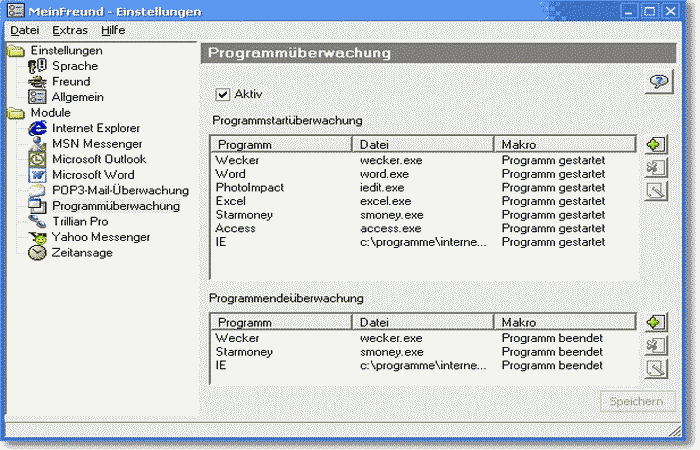The height and width of the screenshot is (450, 700).
Task: Select the MSN Messenger module icon
Action: pyautogui.click(x=37, y=144)
